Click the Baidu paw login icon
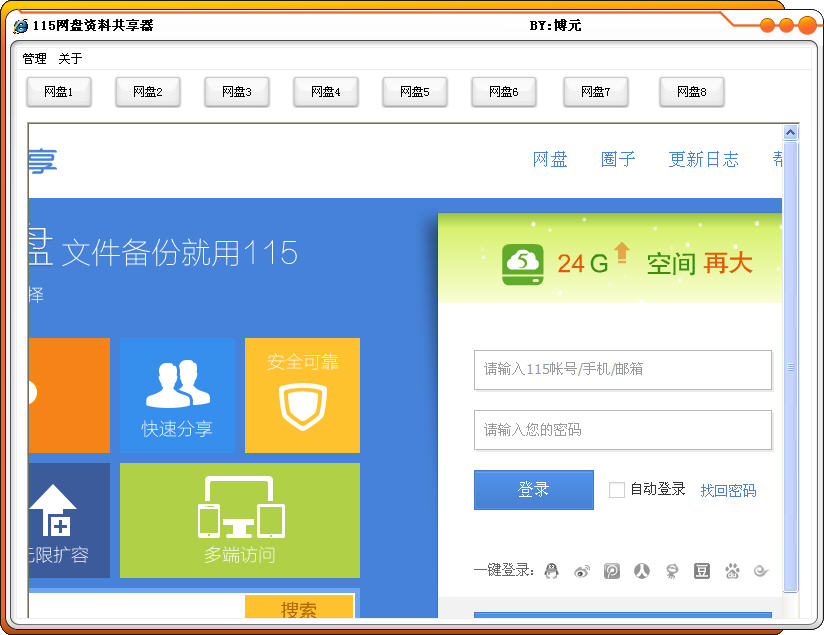The image size is (824, 635). (x=732, y=571)
